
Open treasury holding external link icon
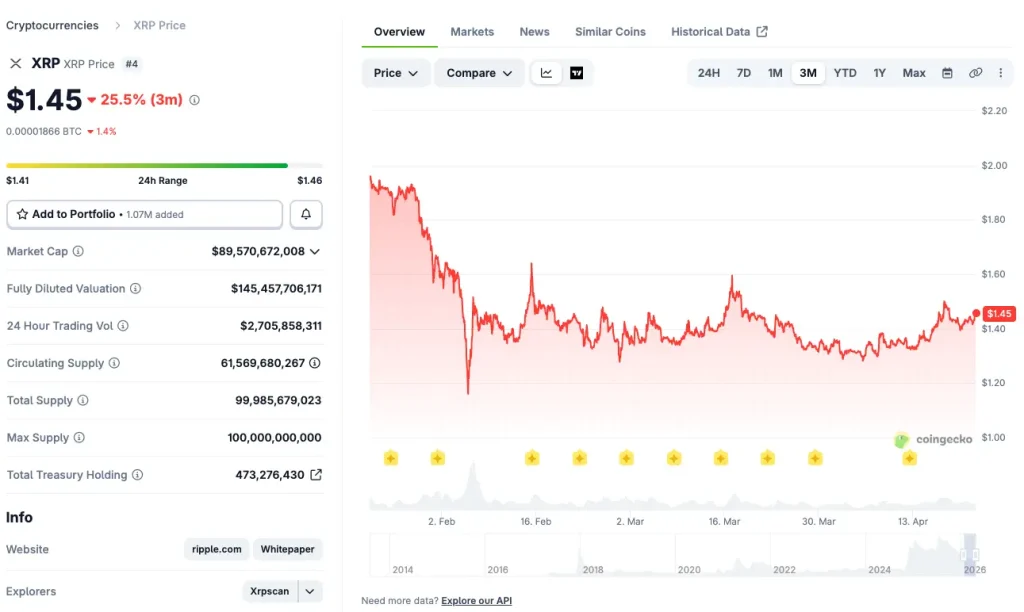316,475
